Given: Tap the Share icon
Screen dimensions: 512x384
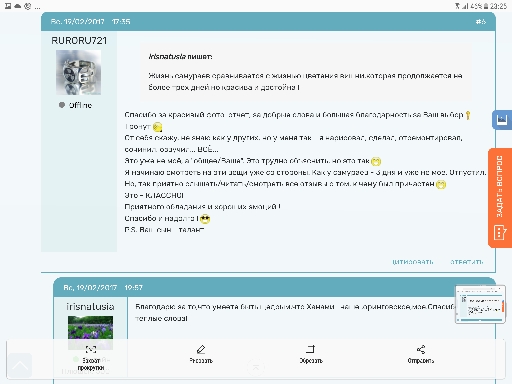Looking at the screenshot, I should point(421,349).
